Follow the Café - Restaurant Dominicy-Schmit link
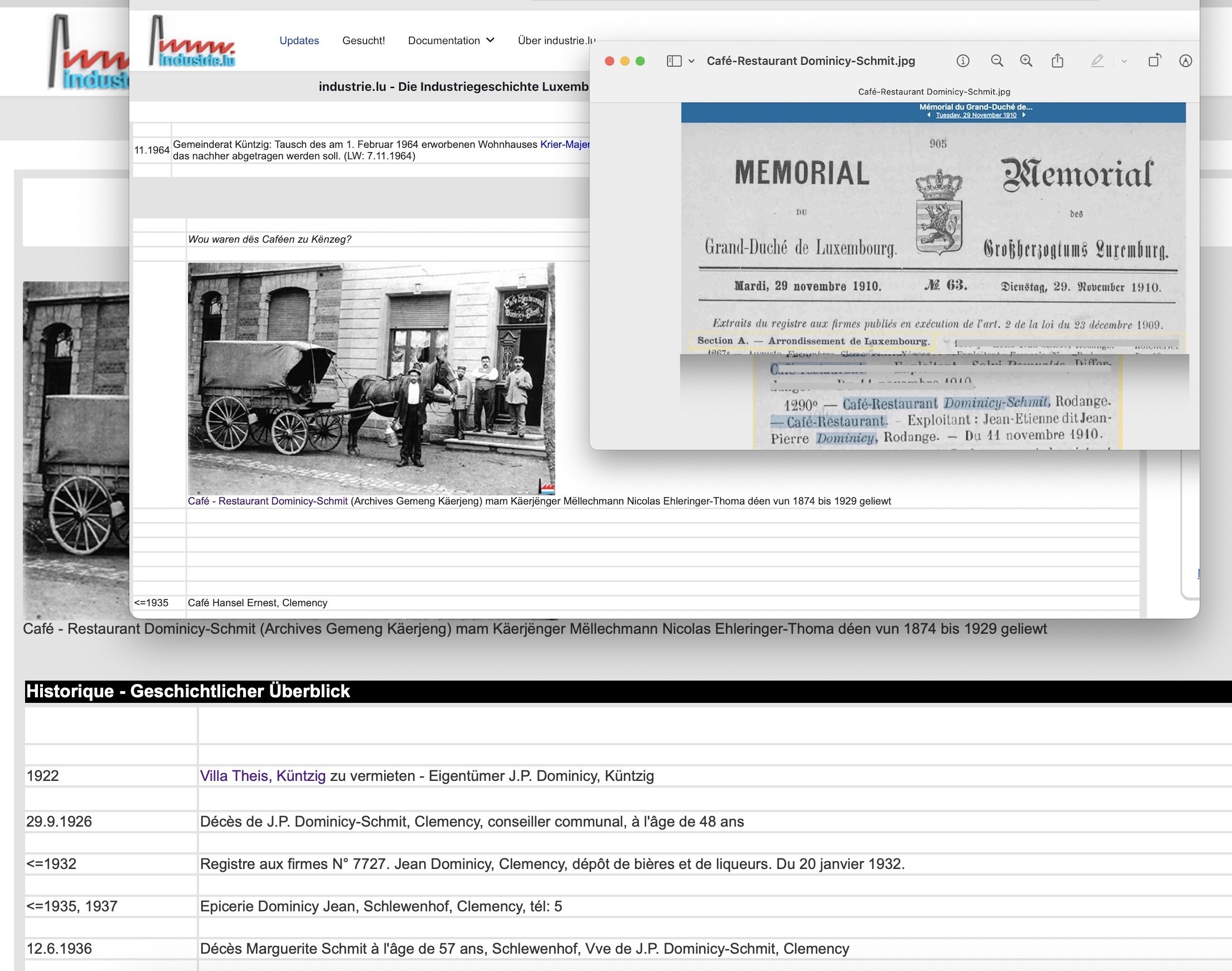Viewport: 1232px width, 971px height. click(x=267, y=501)
